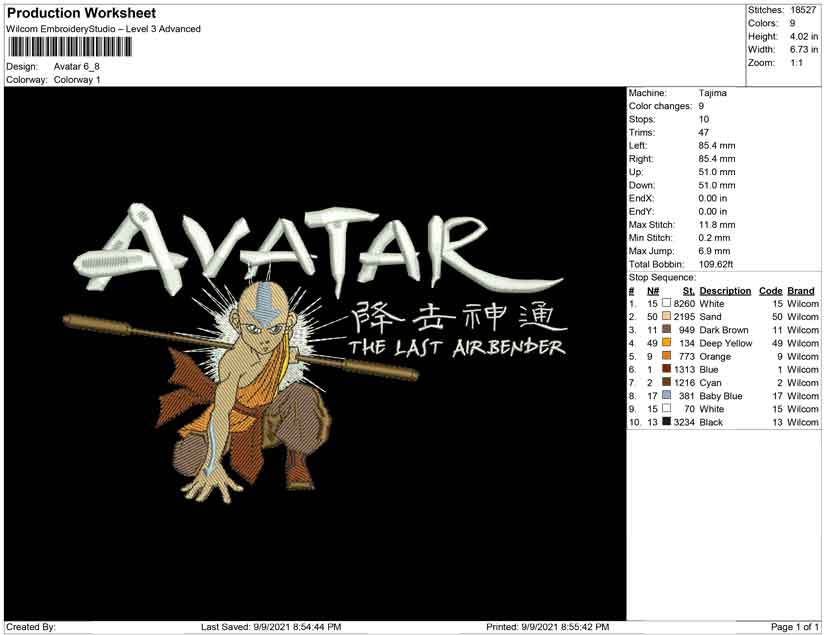
Task: Select the Blue row color swatch
Action: (667, 369)
